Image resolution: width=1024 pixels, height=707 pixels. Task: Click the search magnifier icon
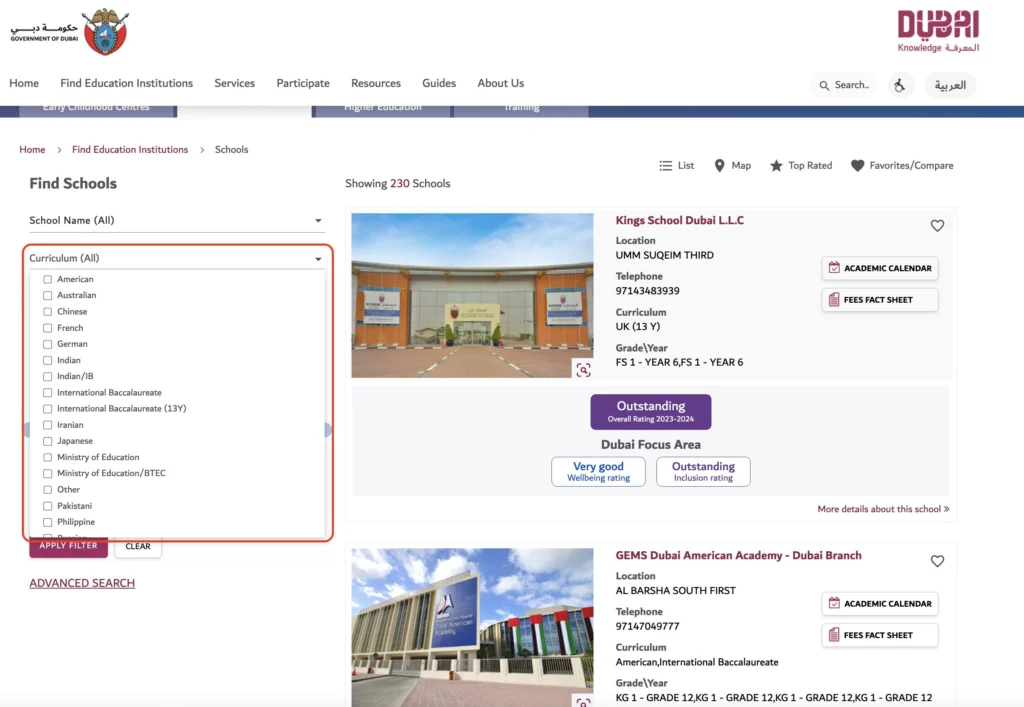coord(824,86)
